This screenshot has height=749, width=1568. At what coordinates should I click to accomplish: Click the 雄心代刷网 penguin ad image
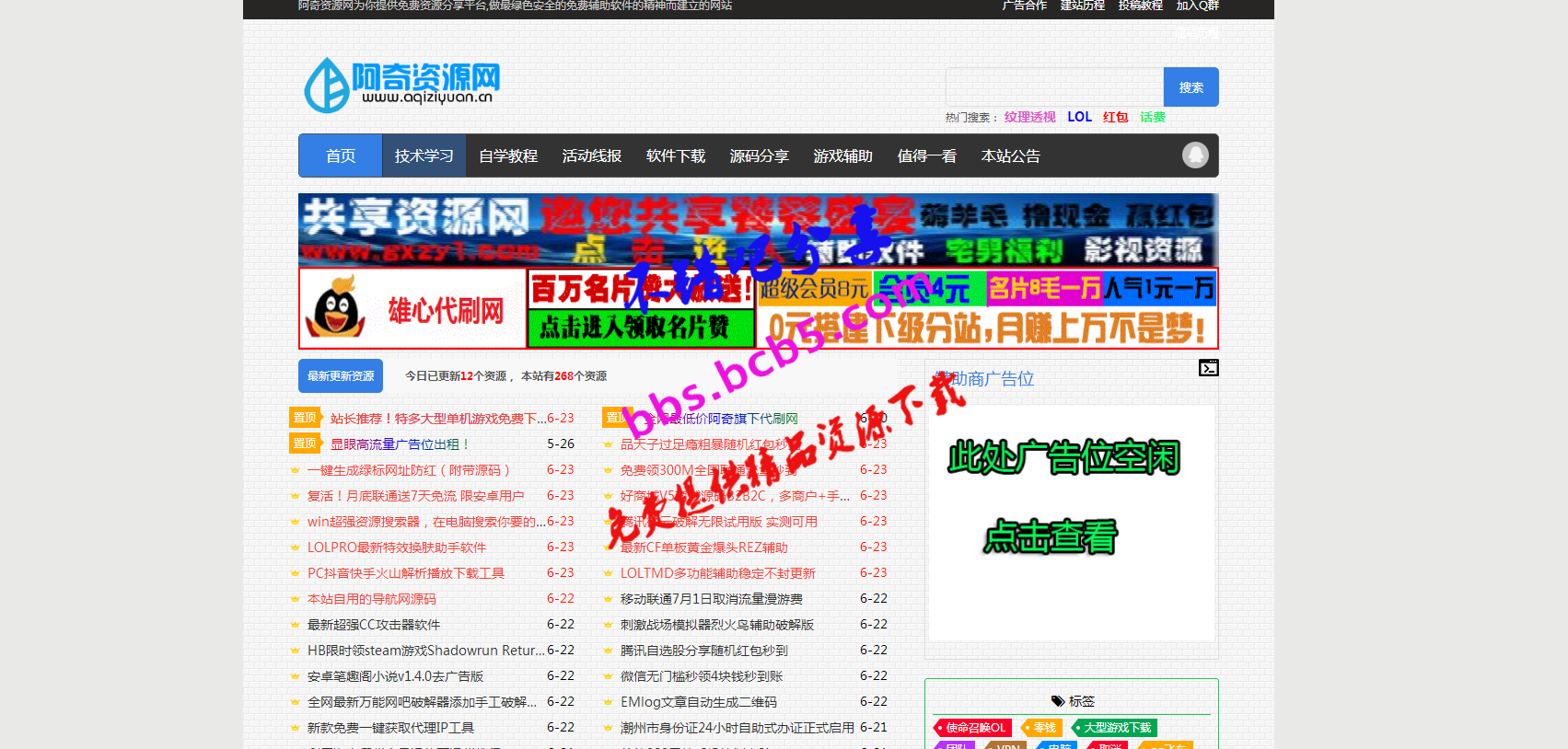tap(412, 308)
